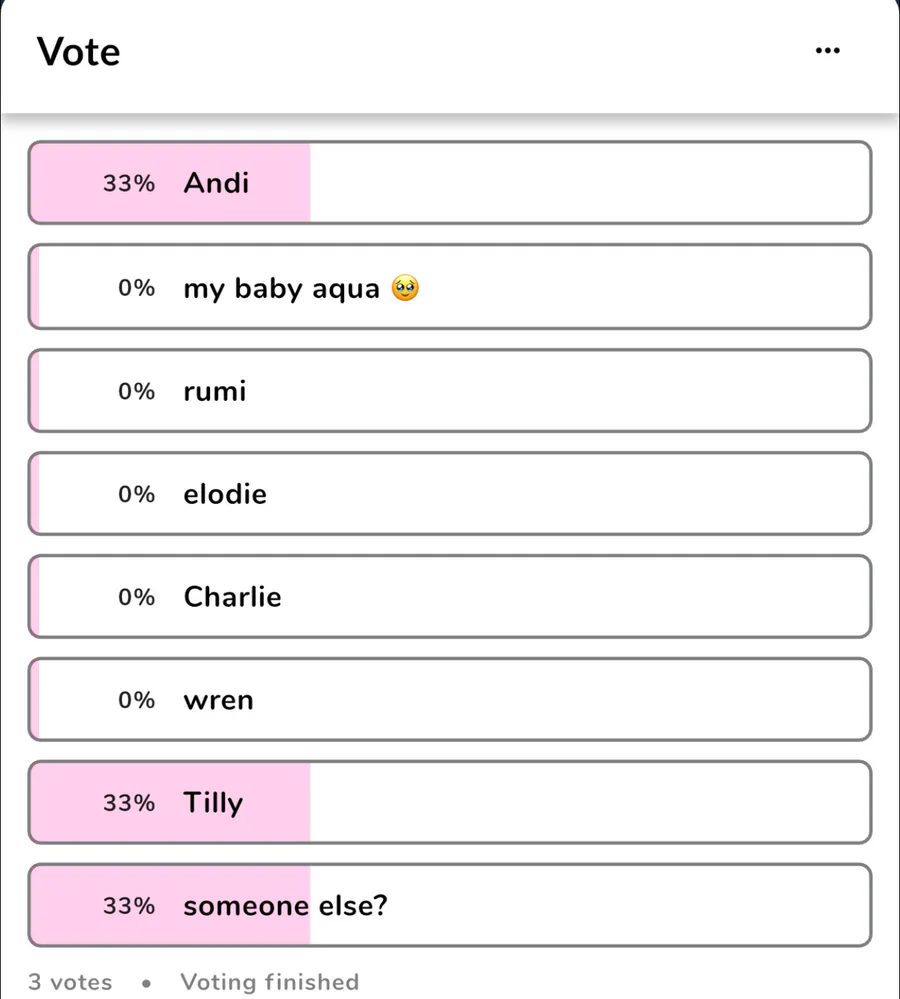Vote for the Charlie option

[x=450, y=597]
